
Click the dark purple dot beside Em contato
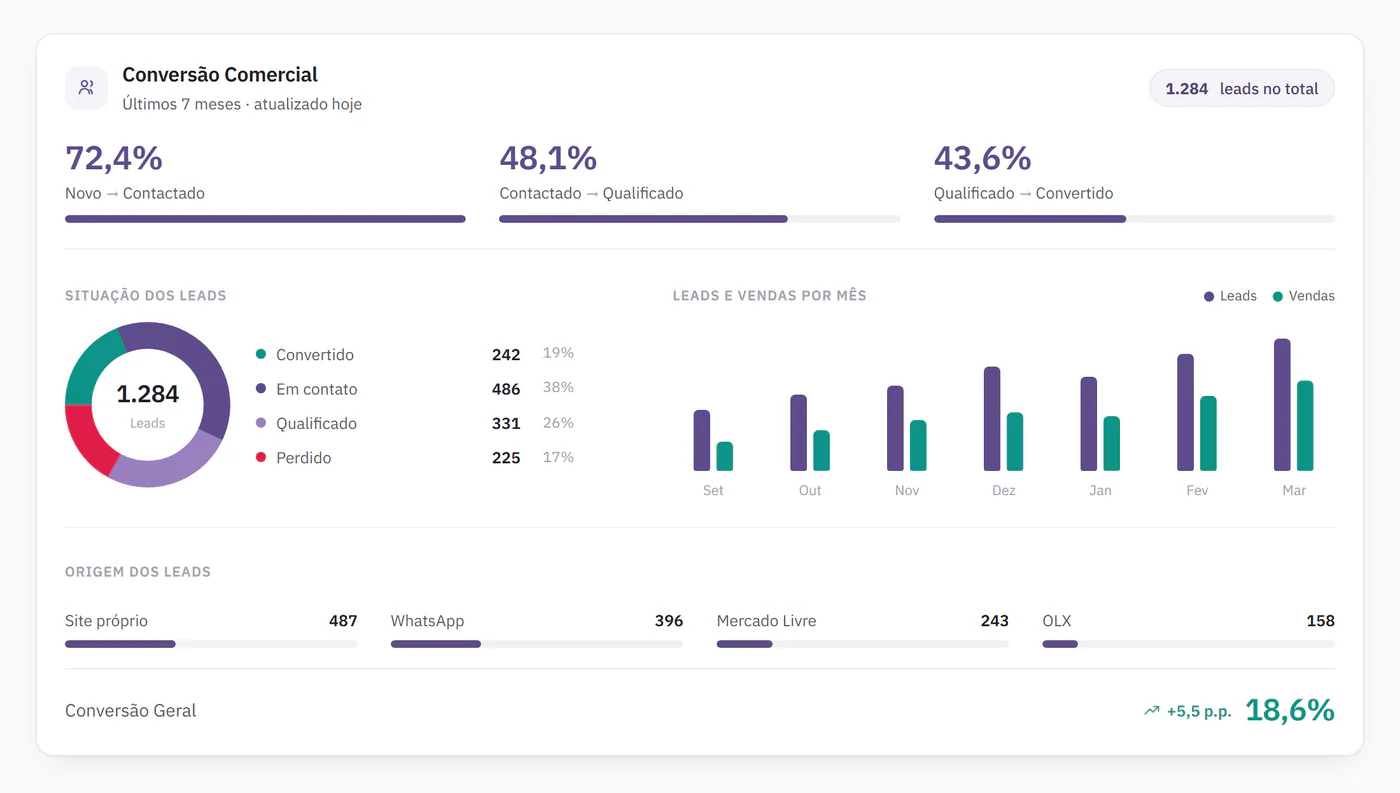click(261, 388)
